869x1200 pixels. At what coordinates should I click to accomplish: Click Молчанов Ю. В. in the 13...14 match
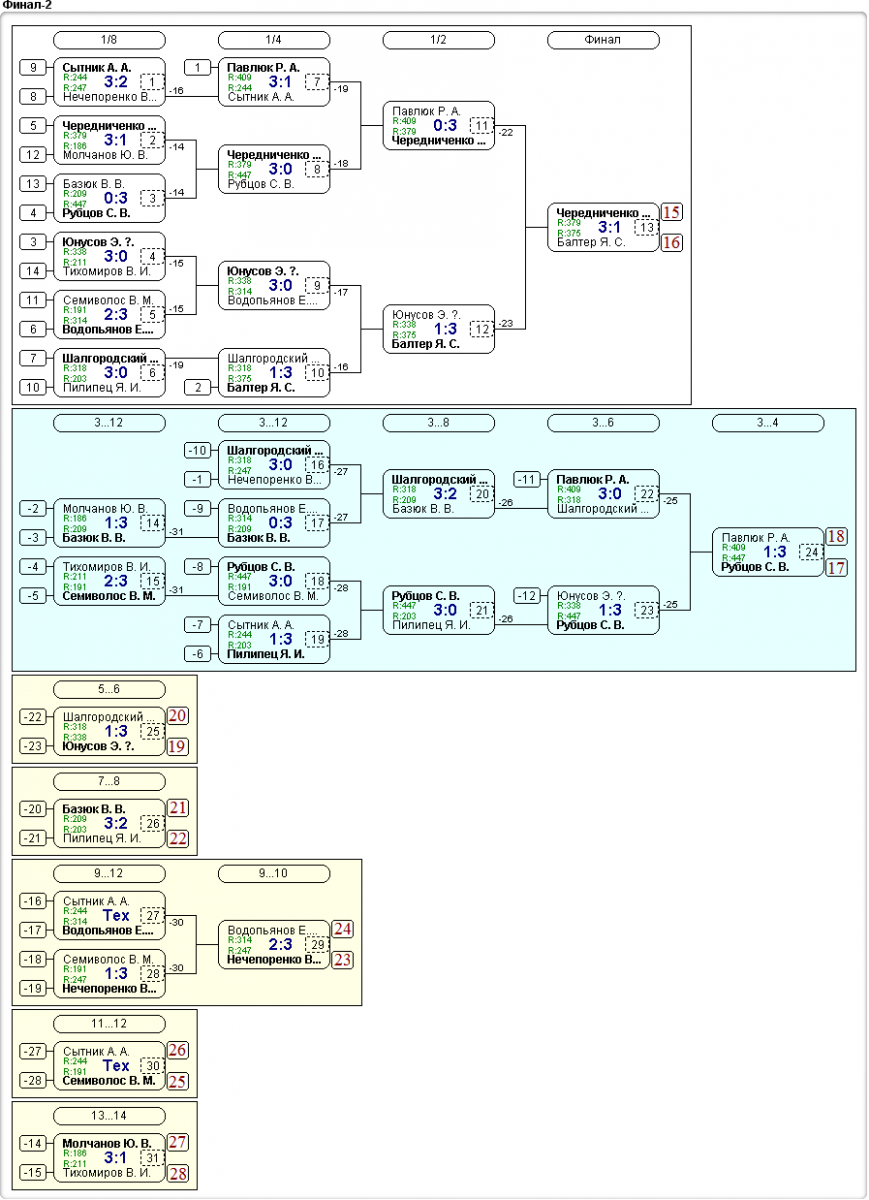tap(106, 1143)
